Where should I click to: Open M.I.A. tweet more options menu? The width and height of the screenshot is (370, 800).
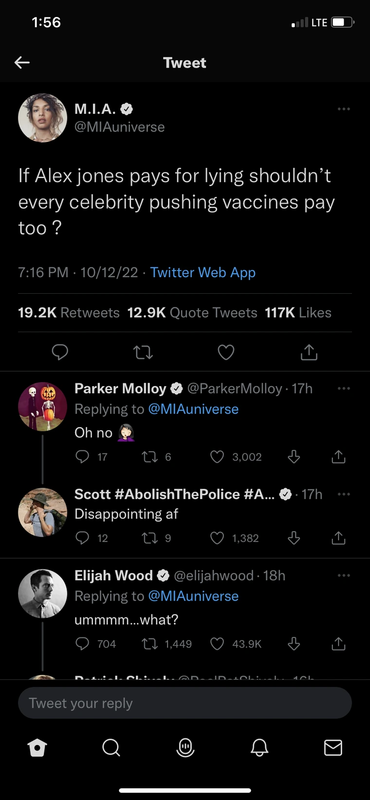[343, 109]
